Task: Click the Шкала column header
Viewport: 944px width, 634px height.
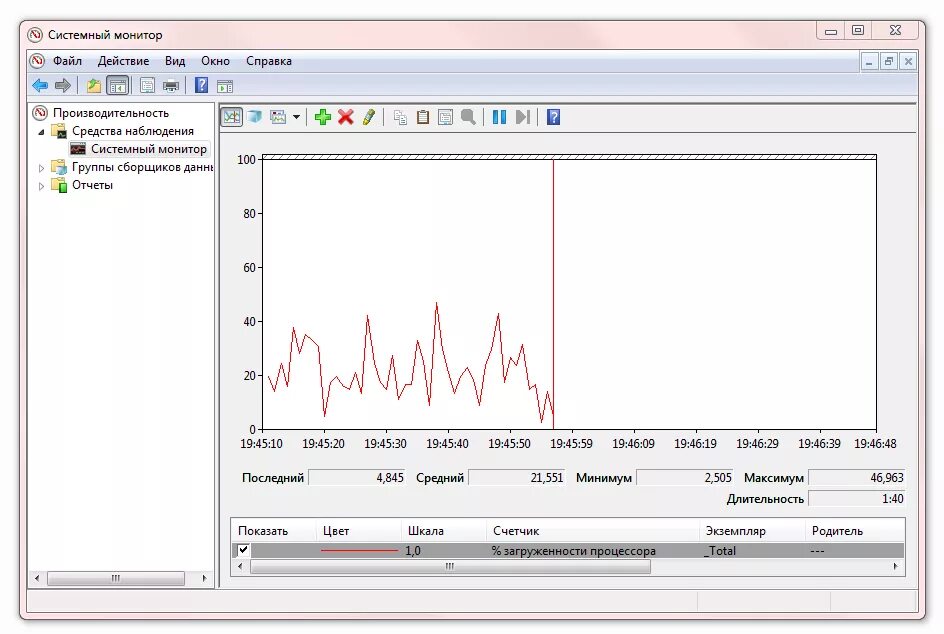Action: pyautogui.click(x=443, y=530)
